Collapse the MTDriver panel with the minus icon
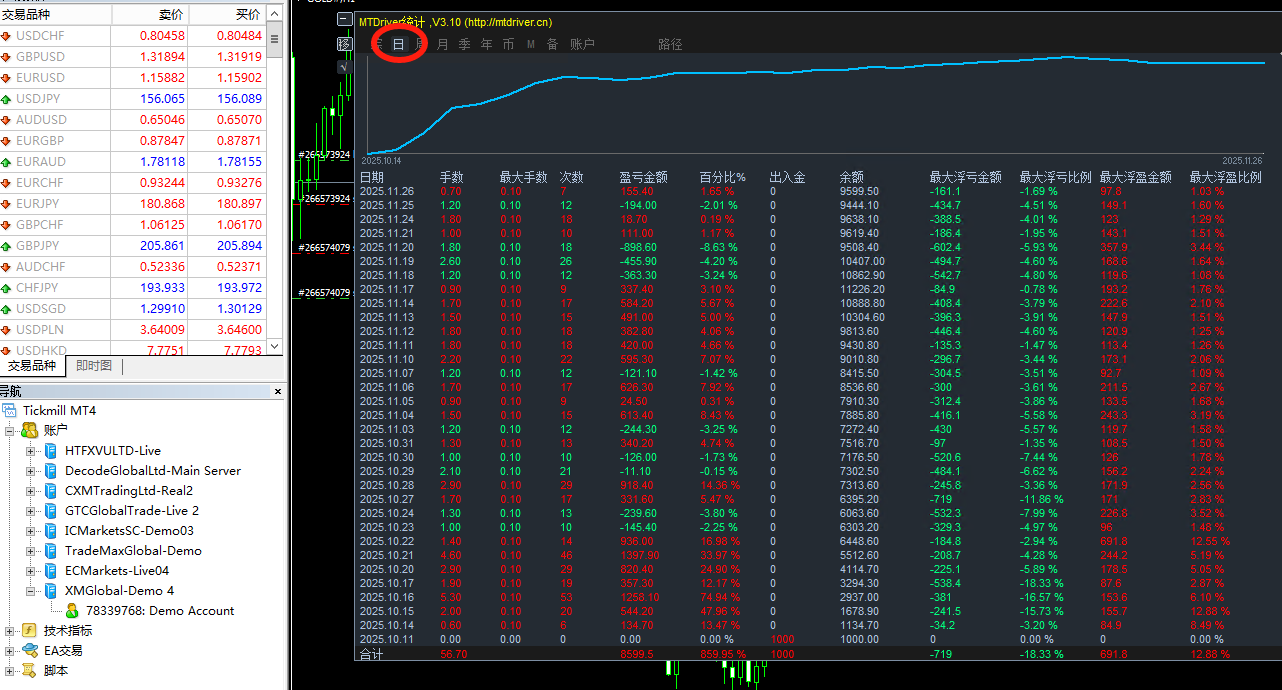 tap(344, 20)
